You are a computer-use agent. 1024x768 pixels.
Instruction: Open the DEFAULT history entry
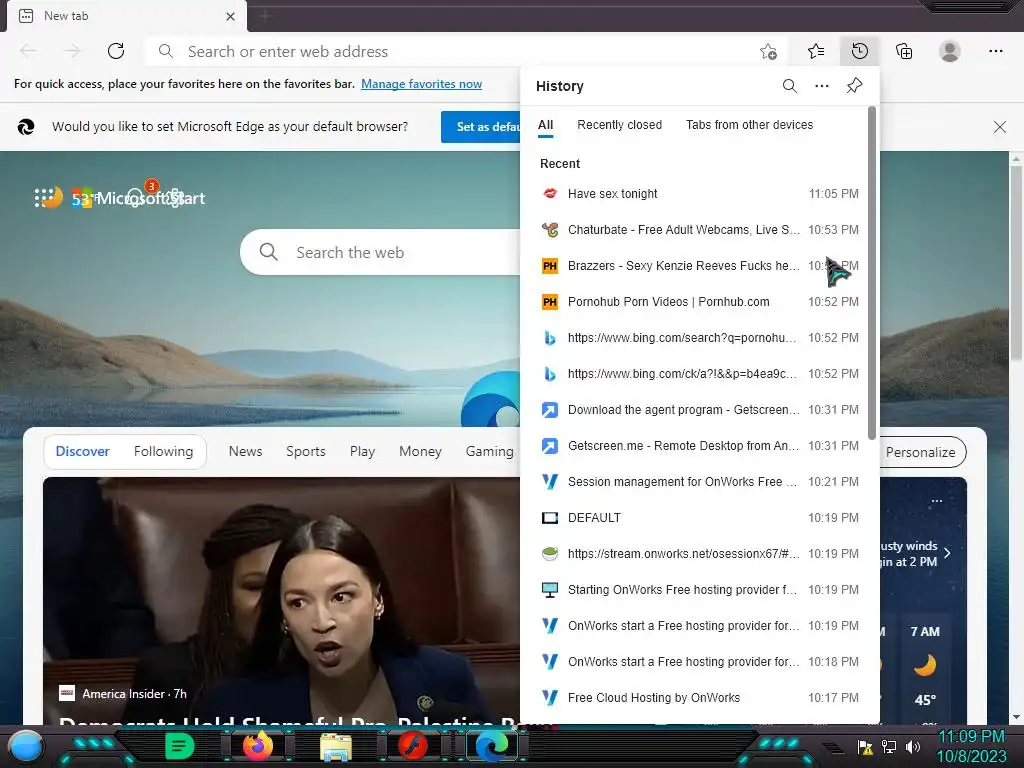point(699,517)
